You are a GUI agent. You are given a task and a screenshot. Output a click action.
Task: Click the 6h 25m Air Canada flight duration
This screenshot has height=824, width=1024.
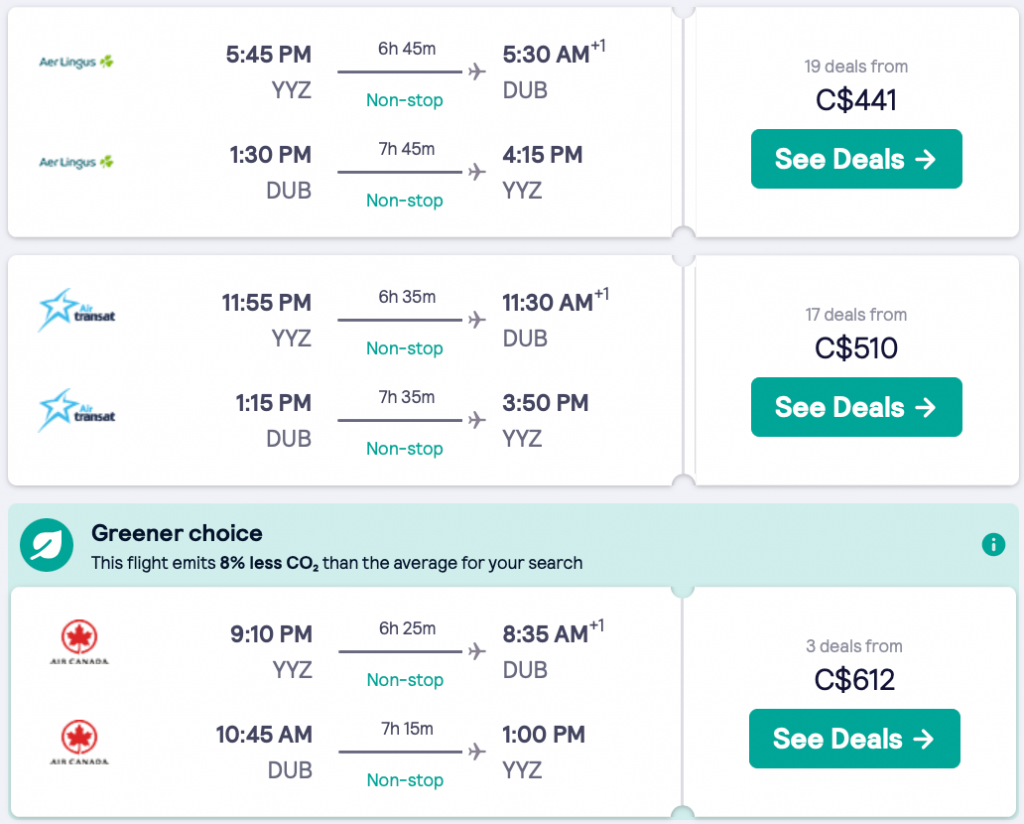click(406, 628)
